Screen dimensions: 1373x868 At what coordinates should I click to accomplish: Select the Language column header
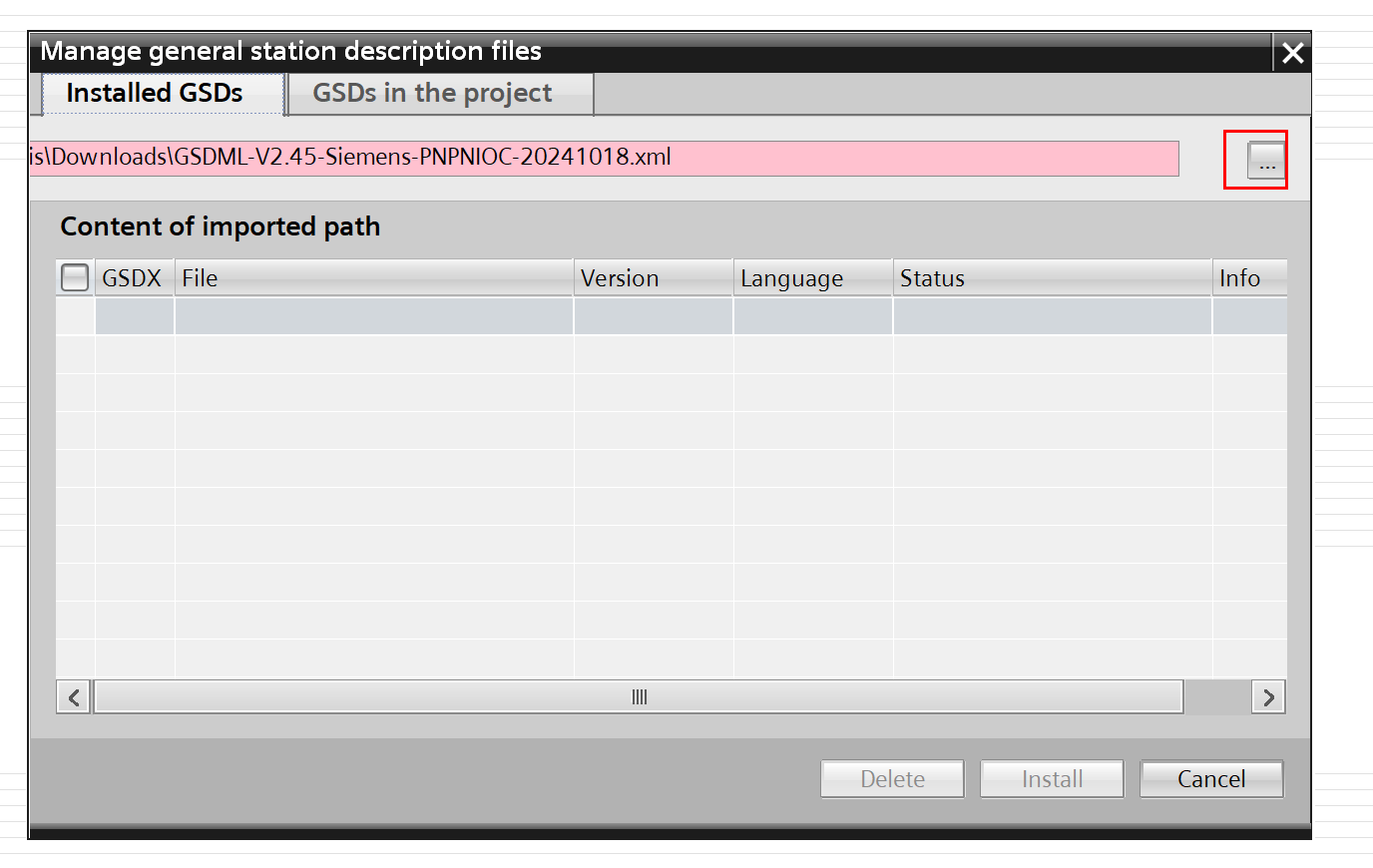pos(812,278)
